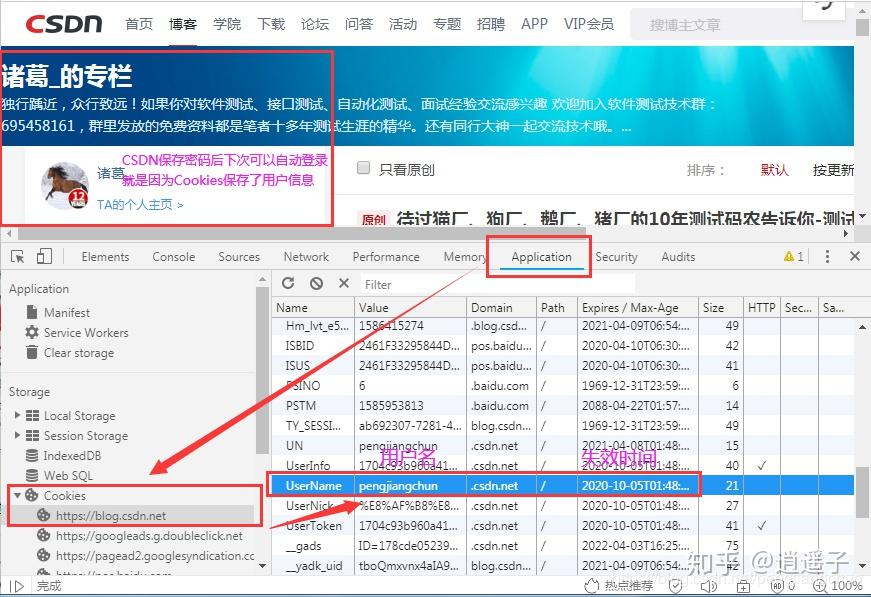The width and height of the screenshot is (871, 597).
Task: Click the Manifest document icon
Action: (32, 312)
